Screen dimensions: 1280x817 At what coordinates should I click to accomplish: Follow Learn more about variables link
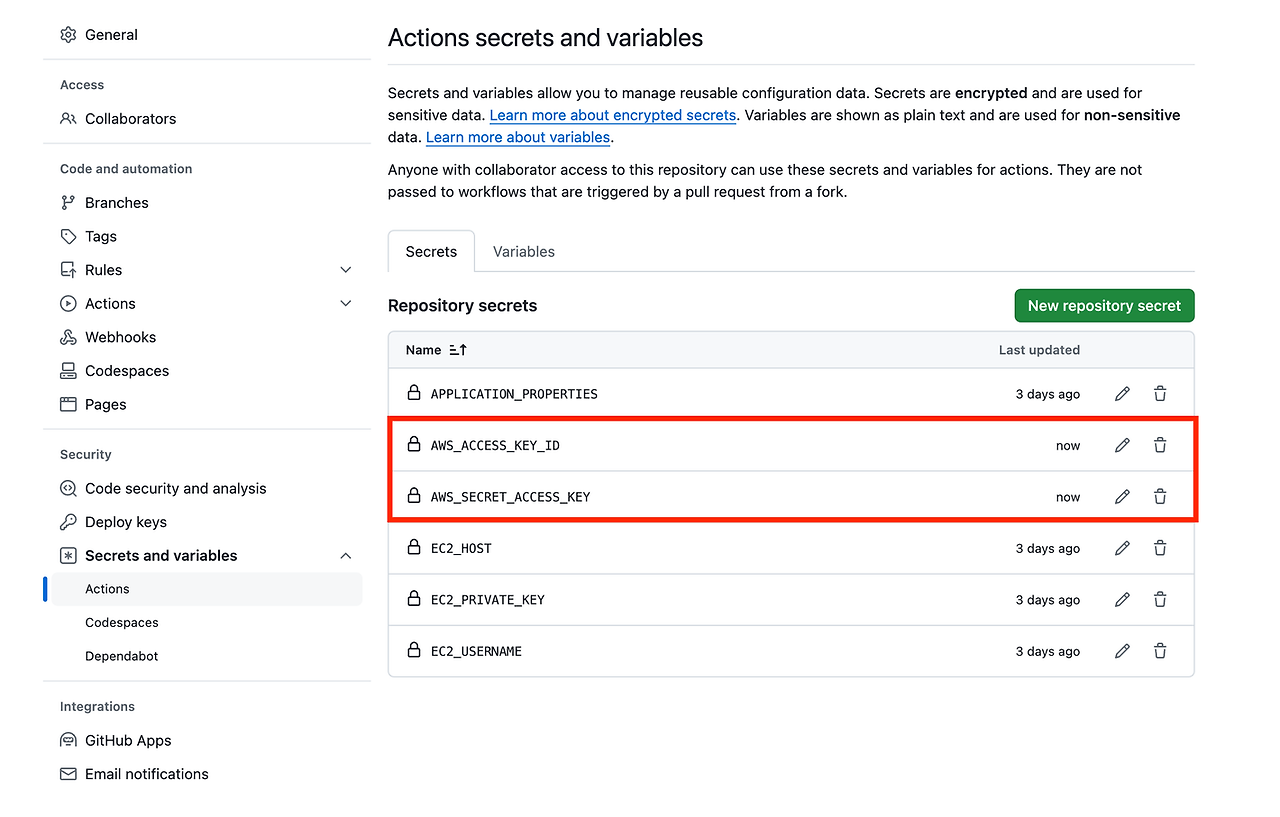(x=518, y=137)
